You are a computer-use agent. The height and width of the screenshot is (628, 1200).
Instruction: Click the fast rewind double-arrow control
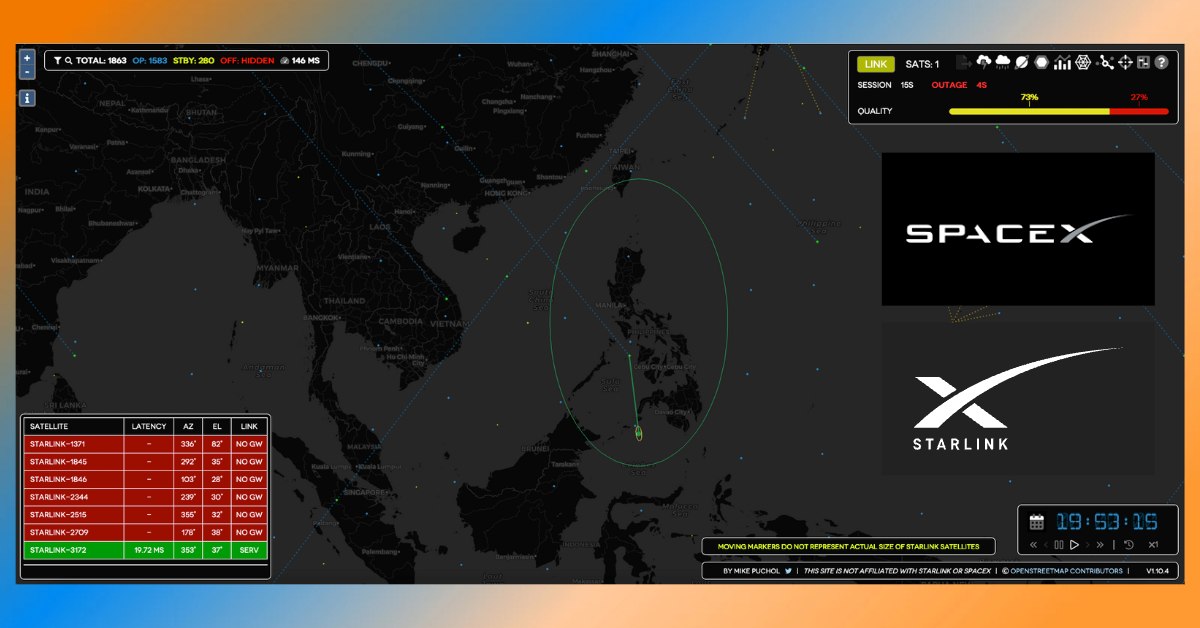[x=1034, y=545]
